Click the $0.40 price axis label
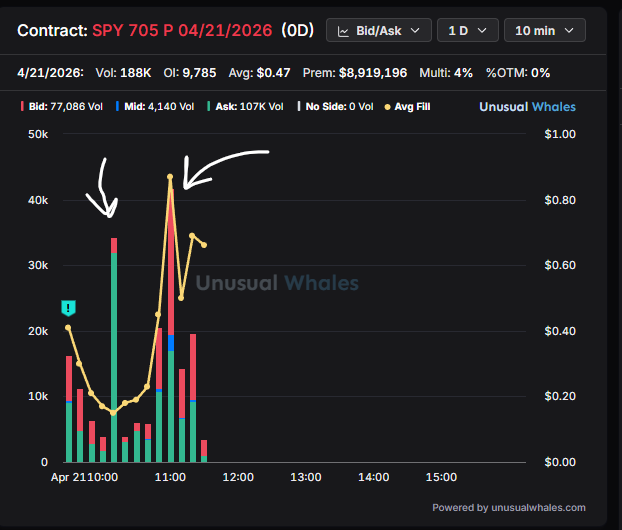Image resolution: width=622 pixels, height=530 pixels. pyautogui.click(x=560, y=331)
